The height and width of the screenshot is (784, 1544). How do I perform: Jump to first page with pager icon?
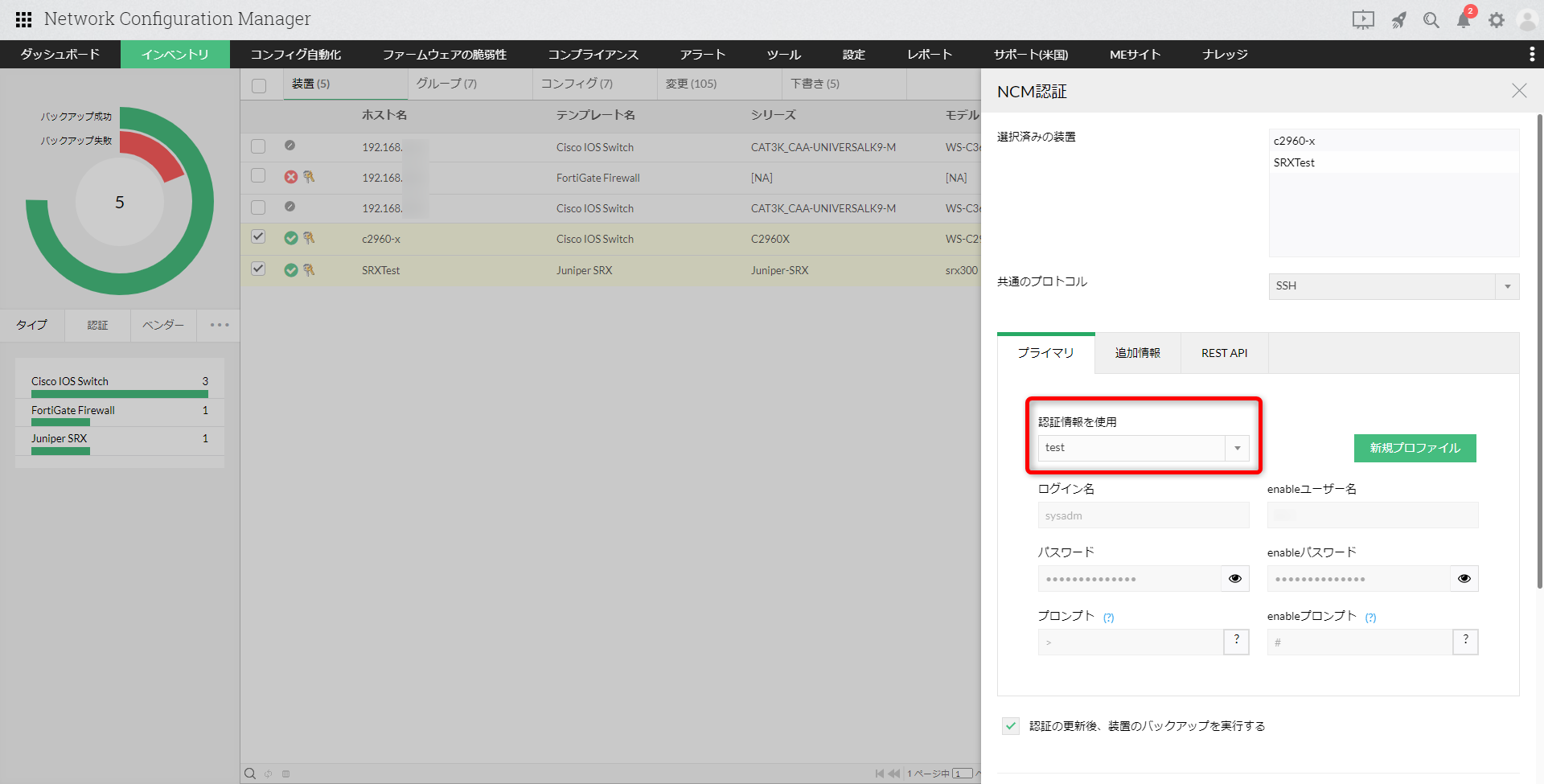pos(880,774)
